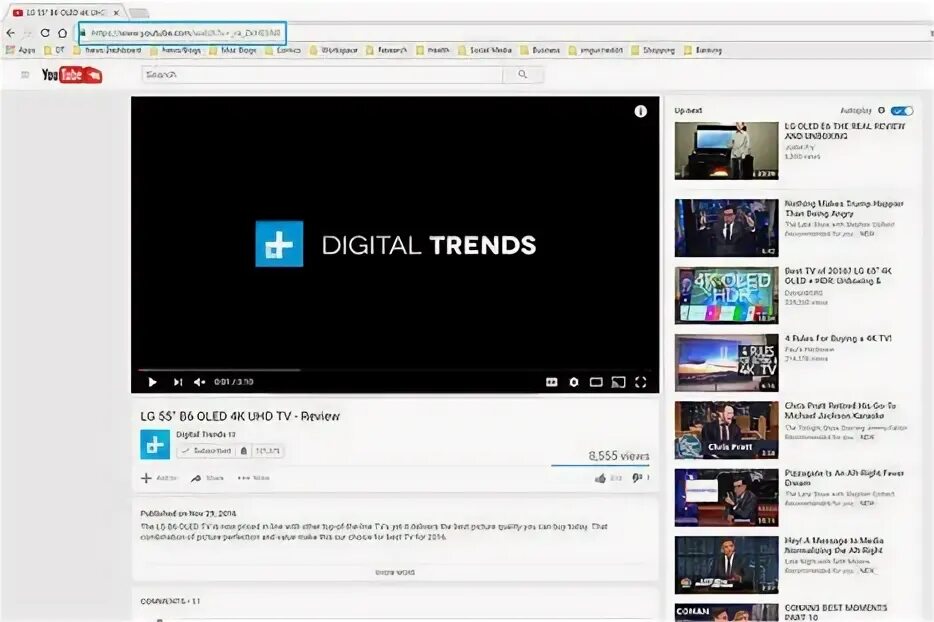Open the Business bookmark folder
The height and width of the screenshot is (622, 934).
540,50
